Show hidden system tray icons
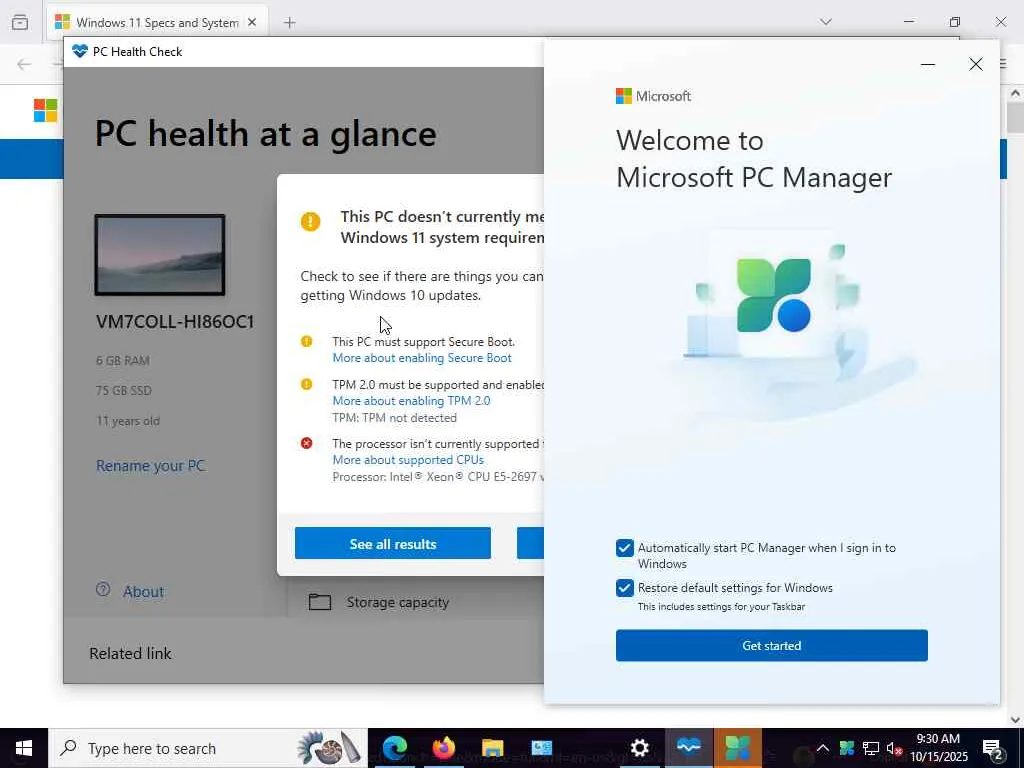1024x768 pixels. 822,748
